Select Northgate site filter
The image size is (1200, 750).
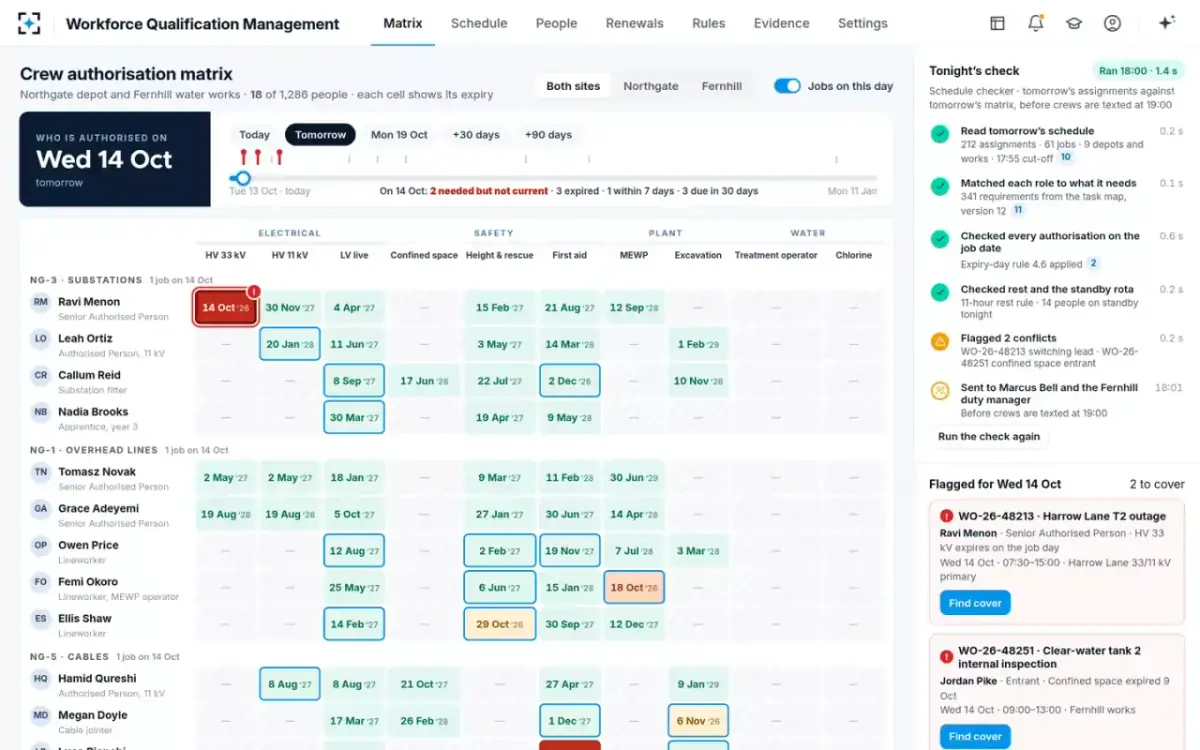[x=651, y=86]
